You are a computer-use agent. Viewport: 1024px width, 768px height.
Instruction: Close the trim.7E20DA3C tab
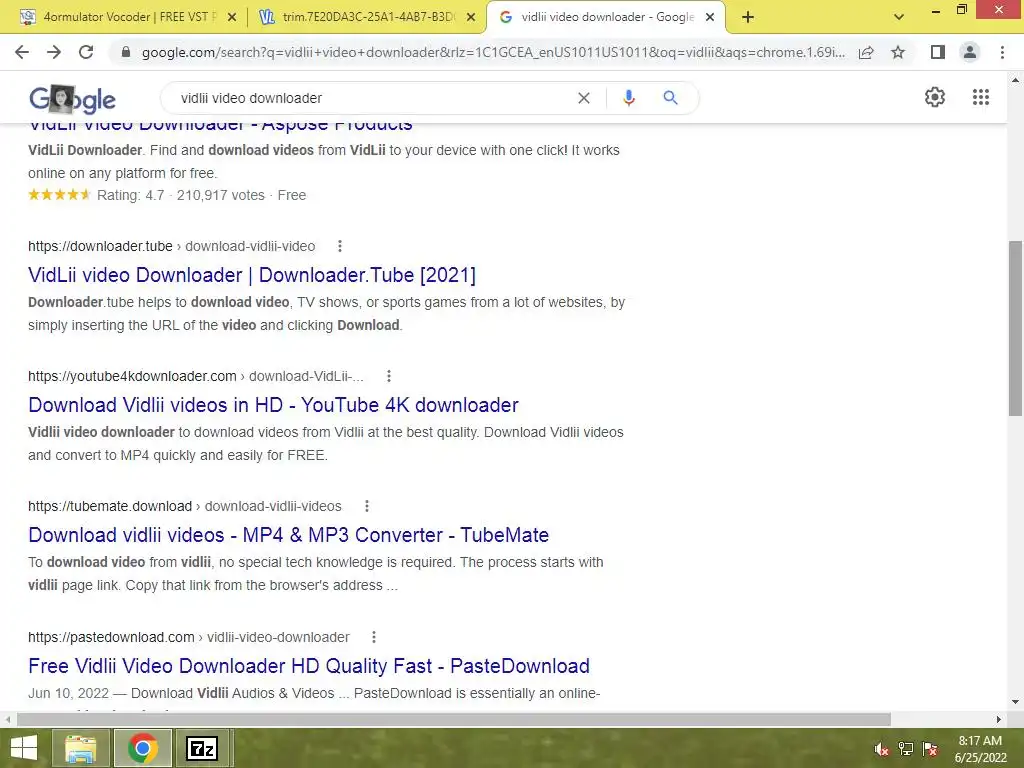coord(470,17)
